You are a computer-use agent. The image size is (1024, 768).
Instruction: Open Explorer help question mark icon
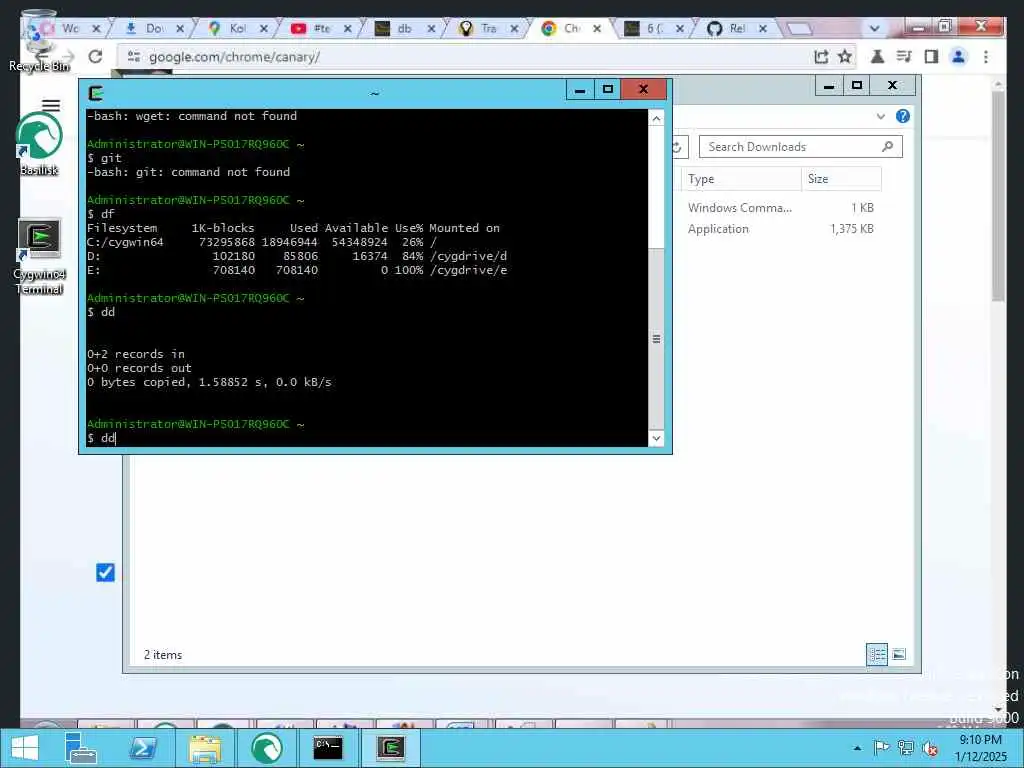coord(903,116)
